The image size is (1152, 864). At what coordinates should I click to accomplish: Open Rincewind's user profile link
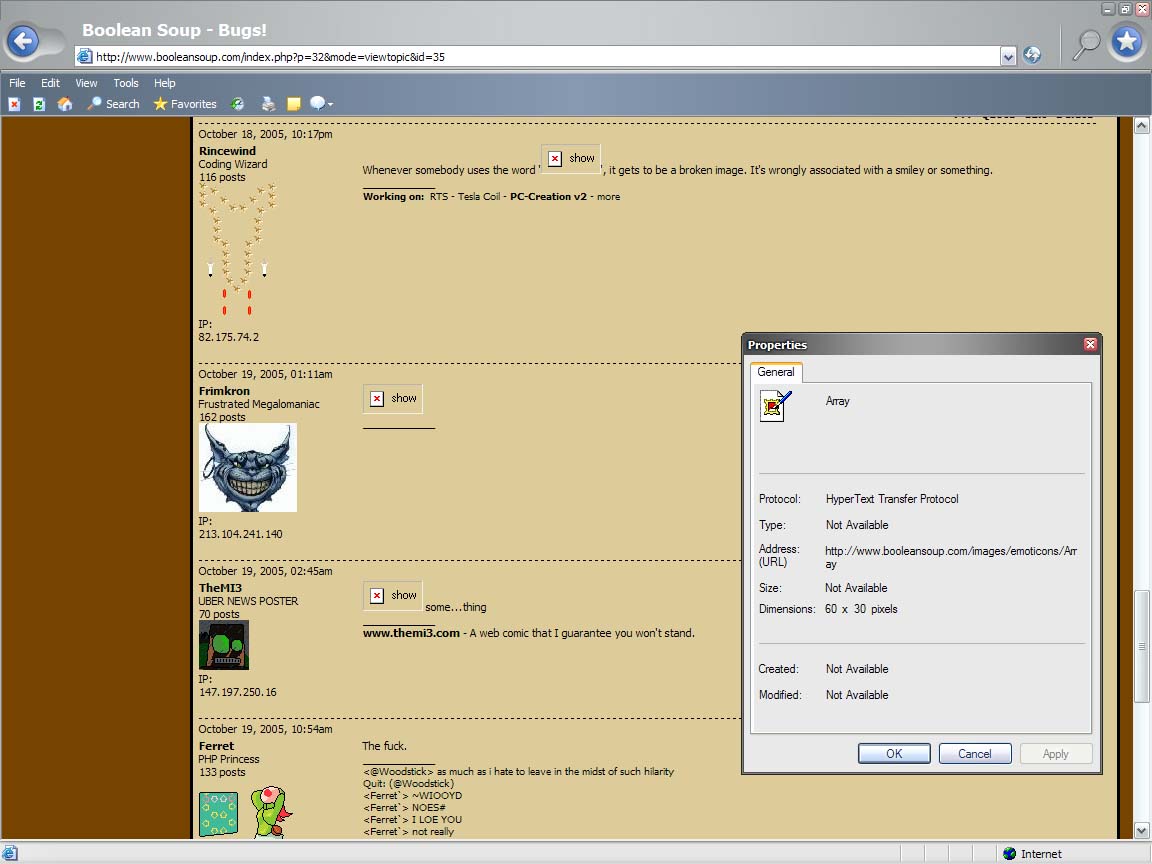tap(227, 151)
